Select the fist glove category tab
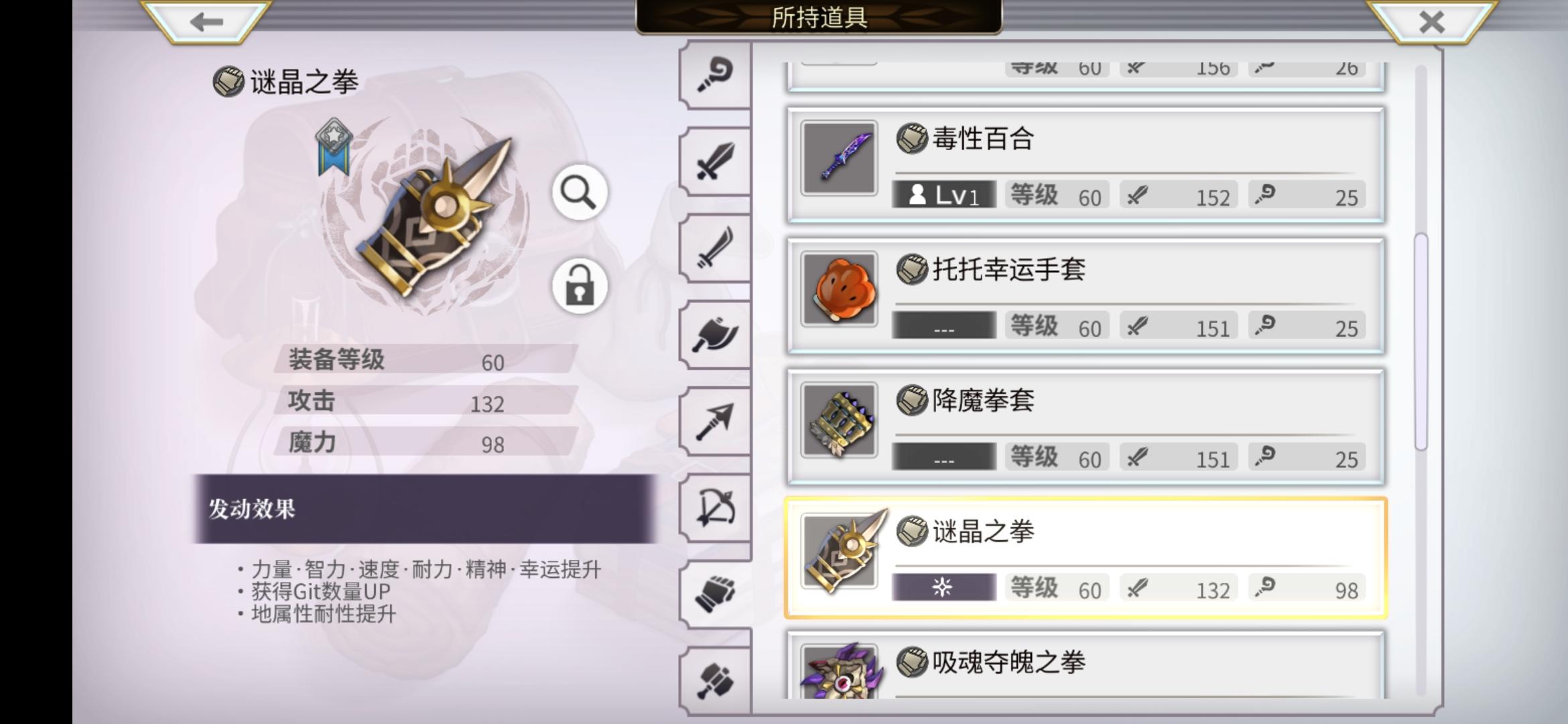The width and height of the screenshot is (1568, 724). 715,594
